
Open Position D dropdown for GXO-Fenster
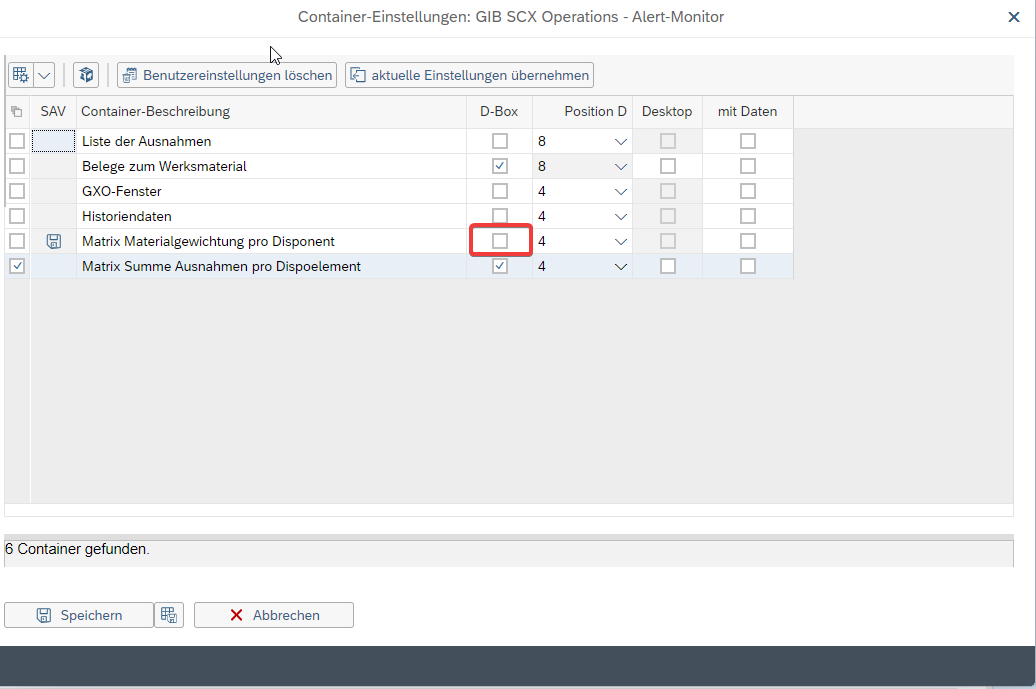click(x=620, y=192)
